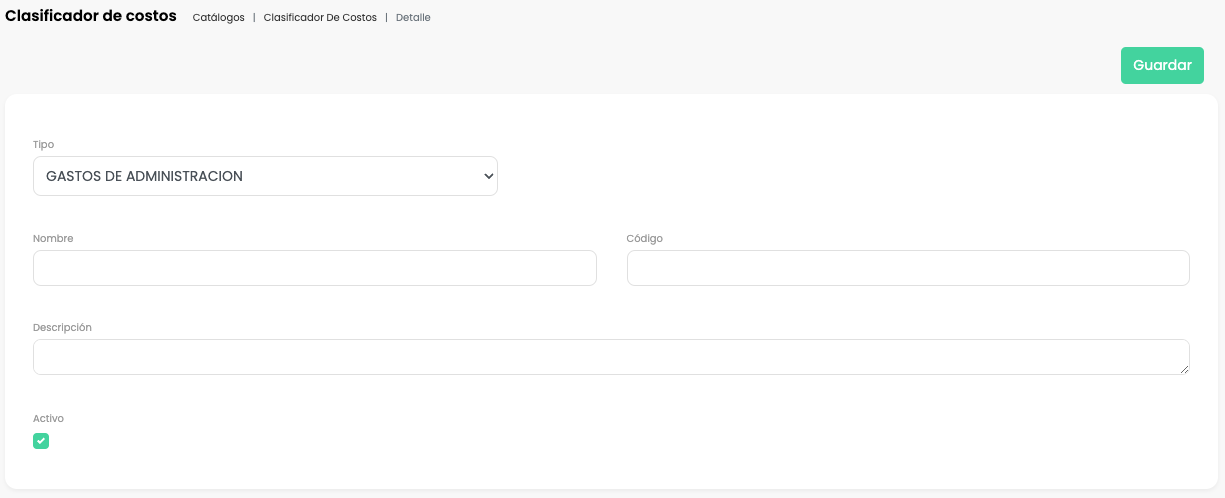This screenshot has width=1225, height=498.
Task: Uncheck the Activo checkbox
Action: (x=41, y=441)
